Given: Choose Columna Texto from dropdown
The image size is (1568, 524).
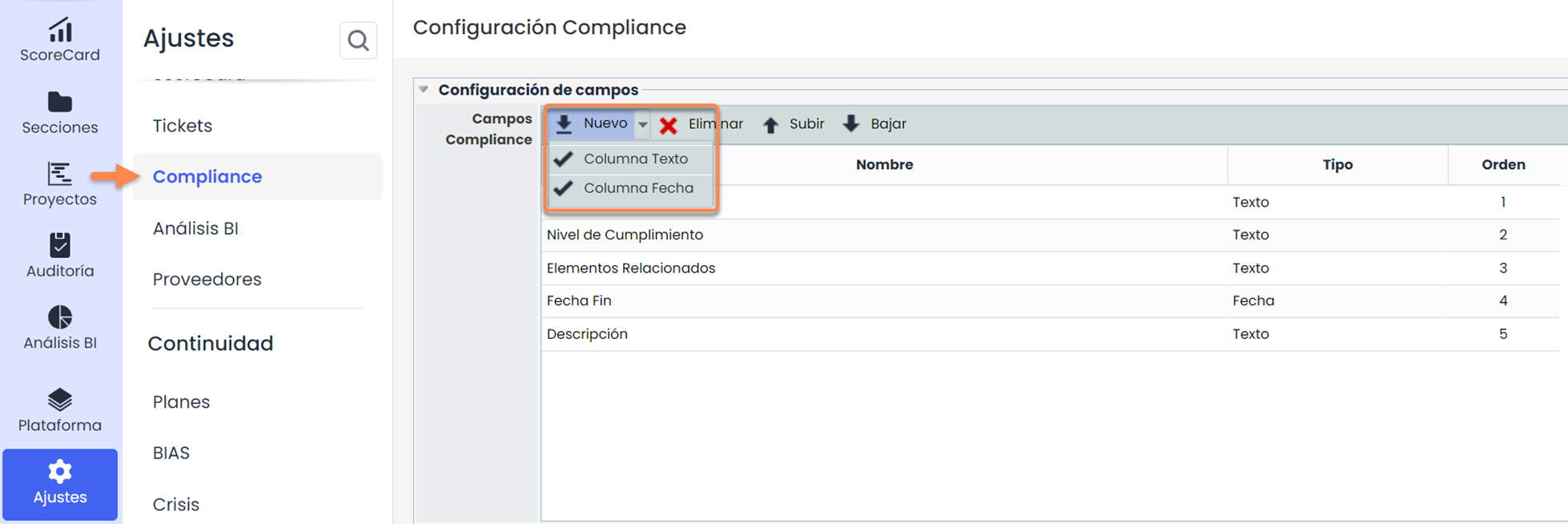Looking at the screenshot, I should [634, 159].
